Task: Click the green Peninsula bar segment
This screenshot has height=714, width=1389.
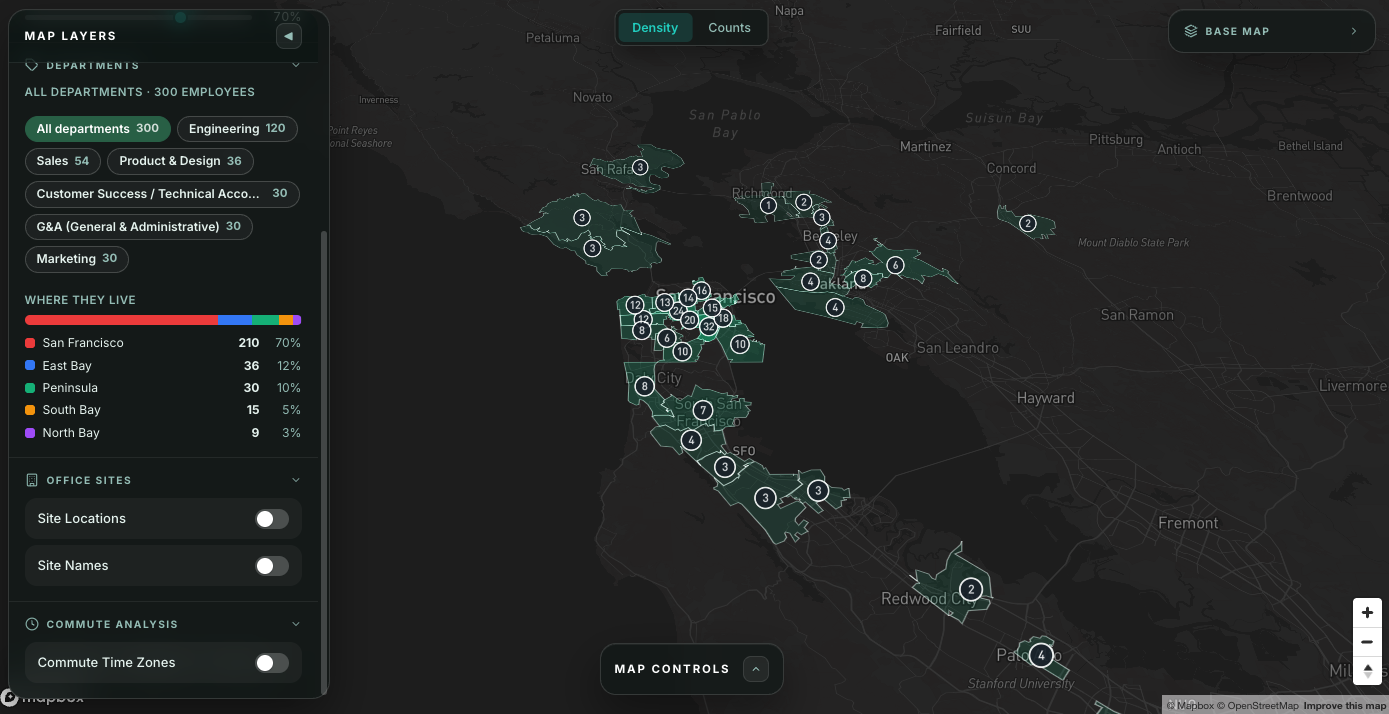Action: click(265, 320)
